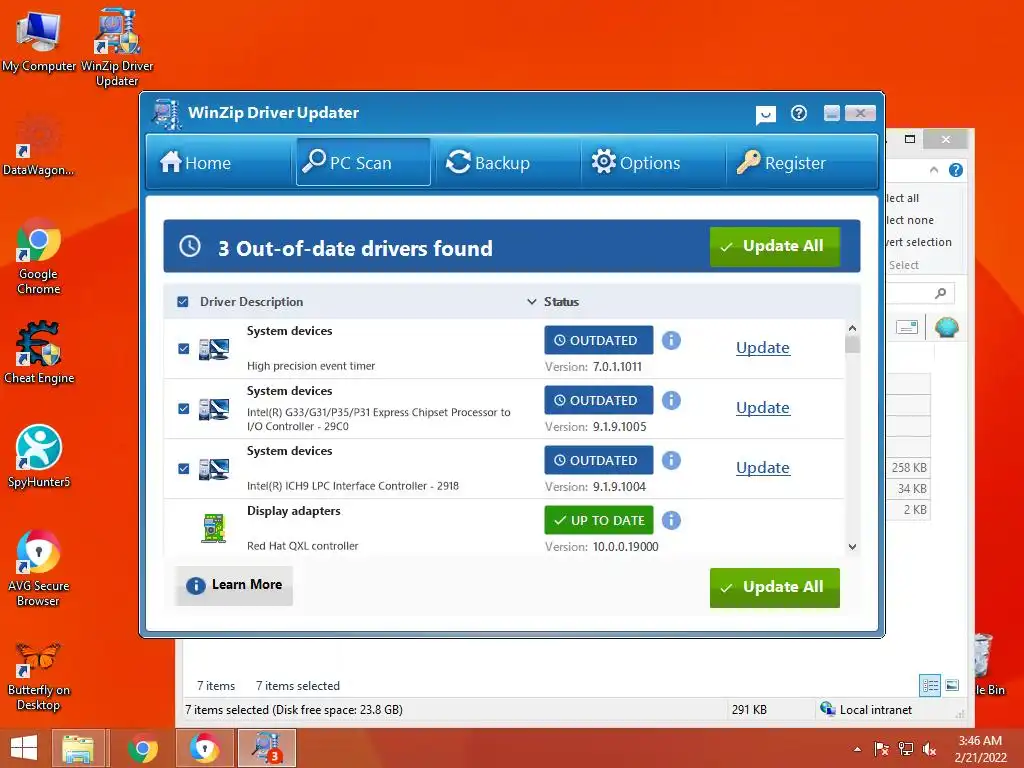
Task: Switch to the PC Scan tab
Action: tap(363, 163)
